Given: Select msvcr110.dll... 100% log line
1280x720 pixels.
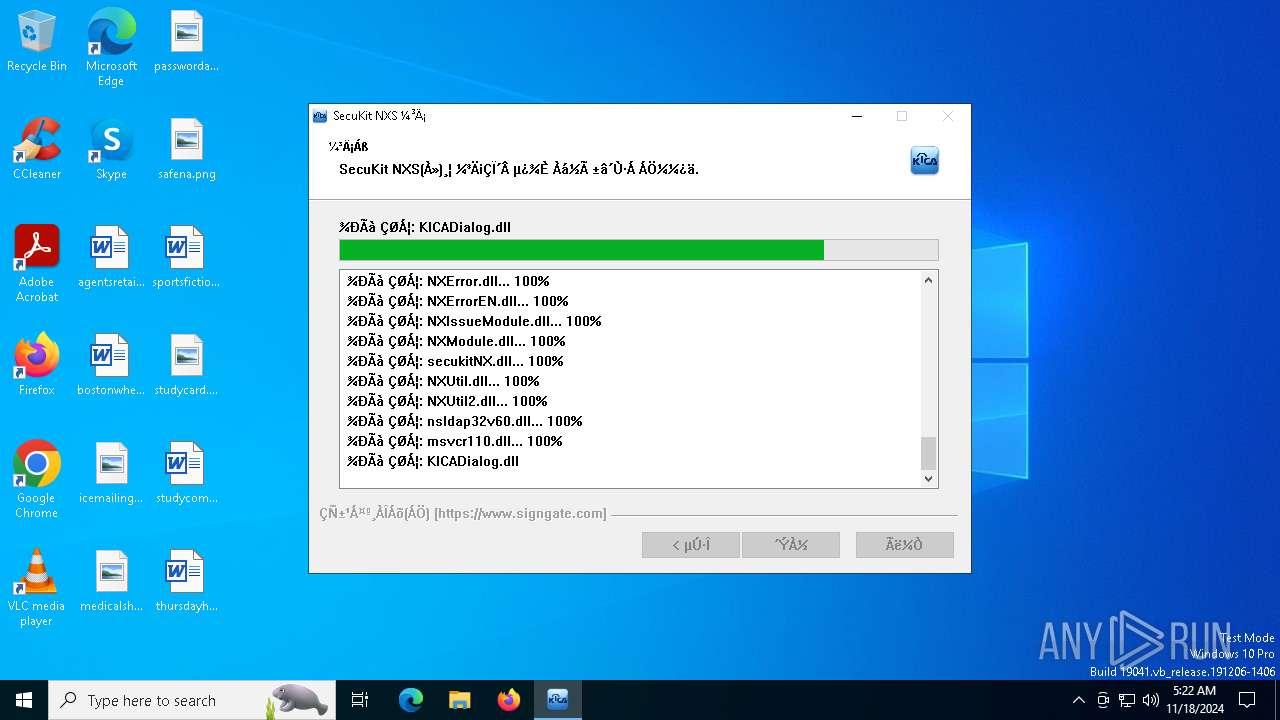Looking at the screenshot, I should [x=455, y=441].
